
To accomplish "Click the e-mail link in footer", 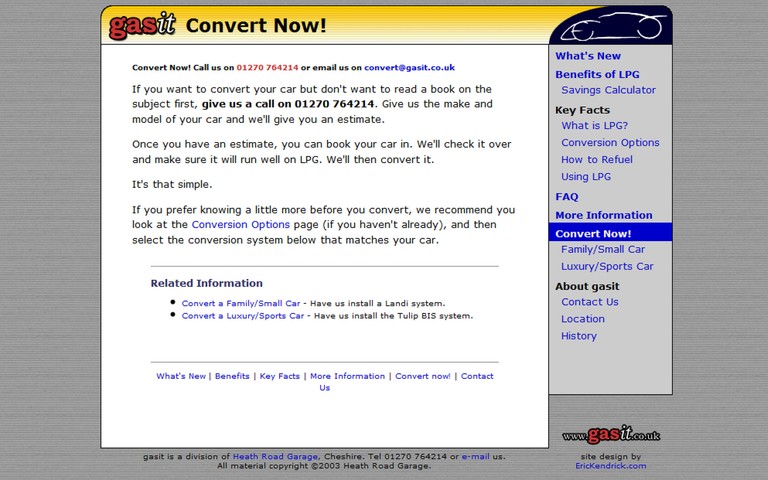I will pos(475,456).
